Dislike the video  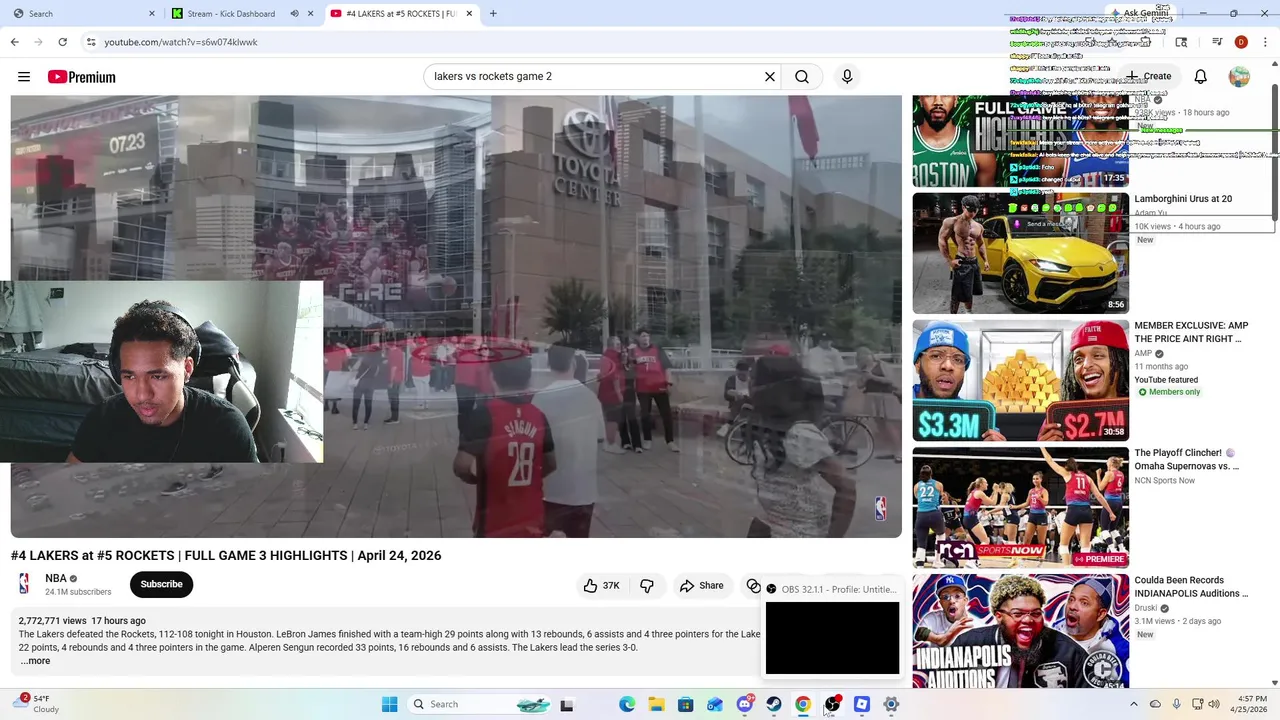[647, 586]
